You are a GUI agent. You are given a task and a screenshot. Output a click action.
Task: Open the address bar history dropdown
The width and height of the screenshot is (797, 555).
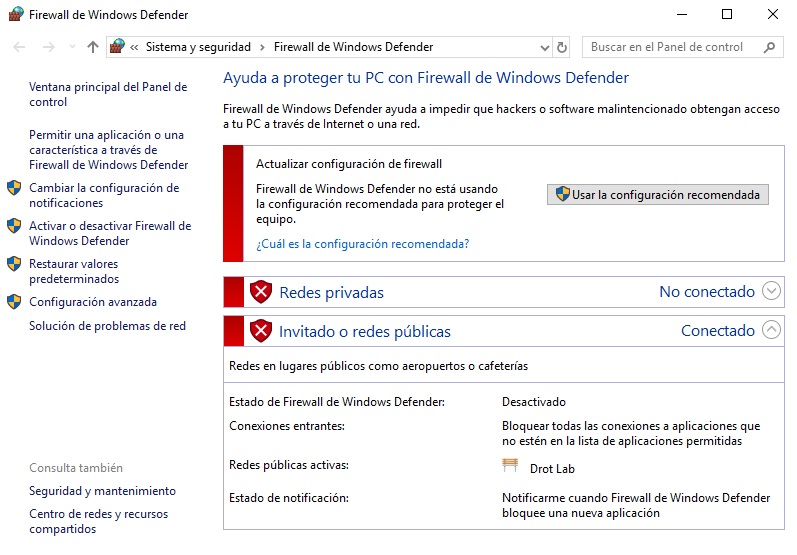[544, 48]
